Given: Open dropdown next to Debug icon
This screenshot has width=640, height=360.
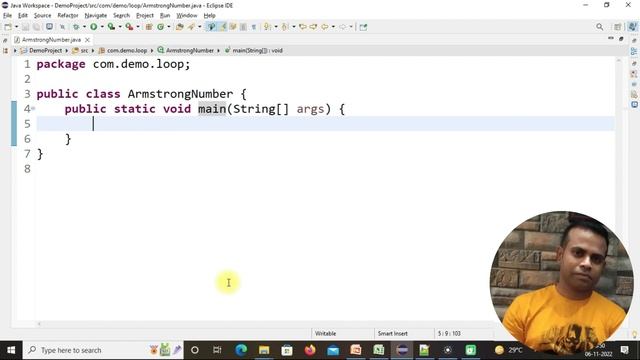Looking at the screenshot, I should (x=84, y=27).
